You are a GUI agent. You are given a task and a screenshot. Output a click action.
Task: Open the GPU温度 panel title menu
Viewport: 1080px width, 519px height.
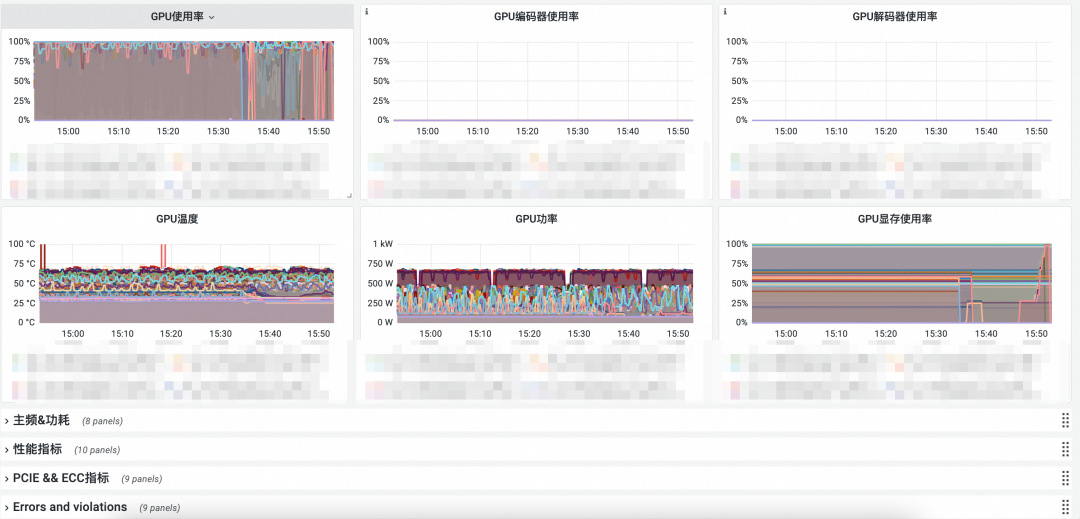pyautogui.click(x=178, y=219)
